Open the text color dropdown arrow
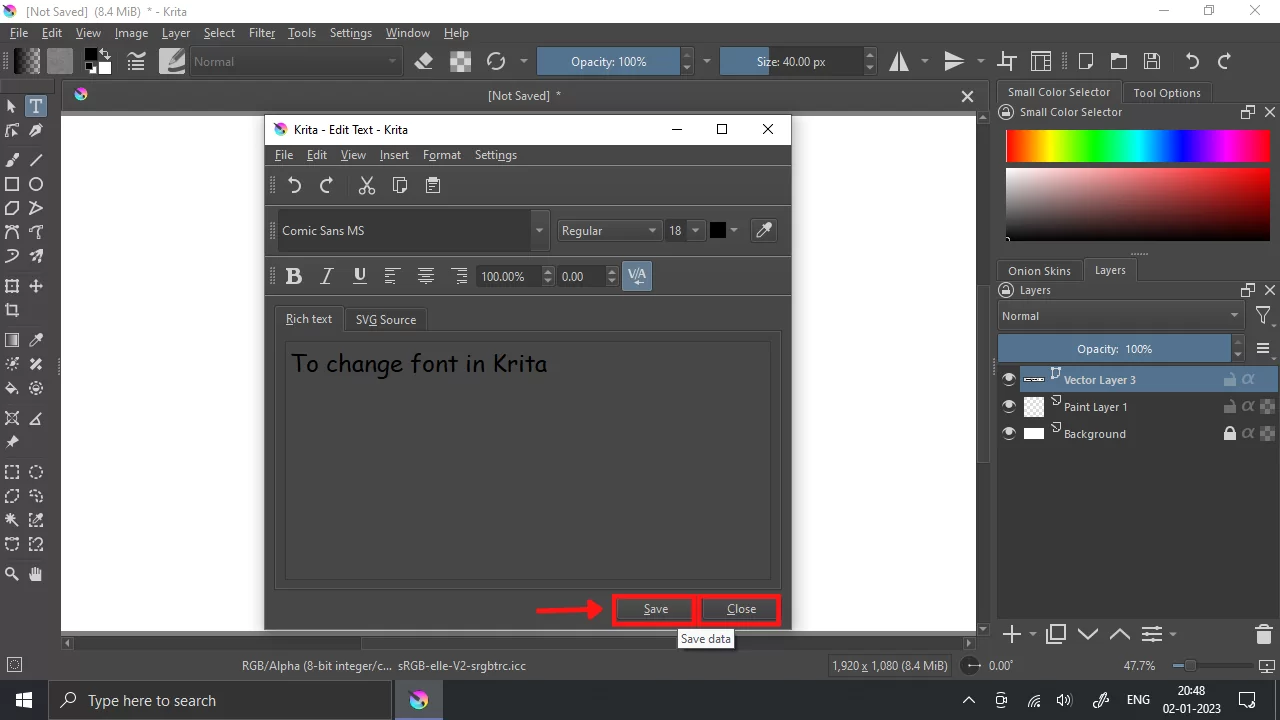Viewport: 1280px width, 720px height. 734,230
